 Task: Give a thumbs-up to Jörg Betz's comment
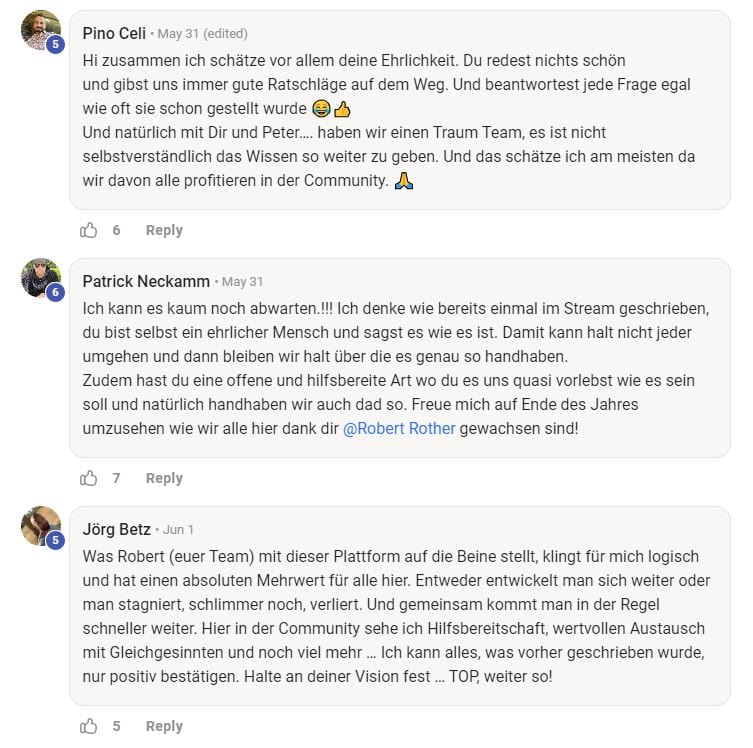click(89, 726)
